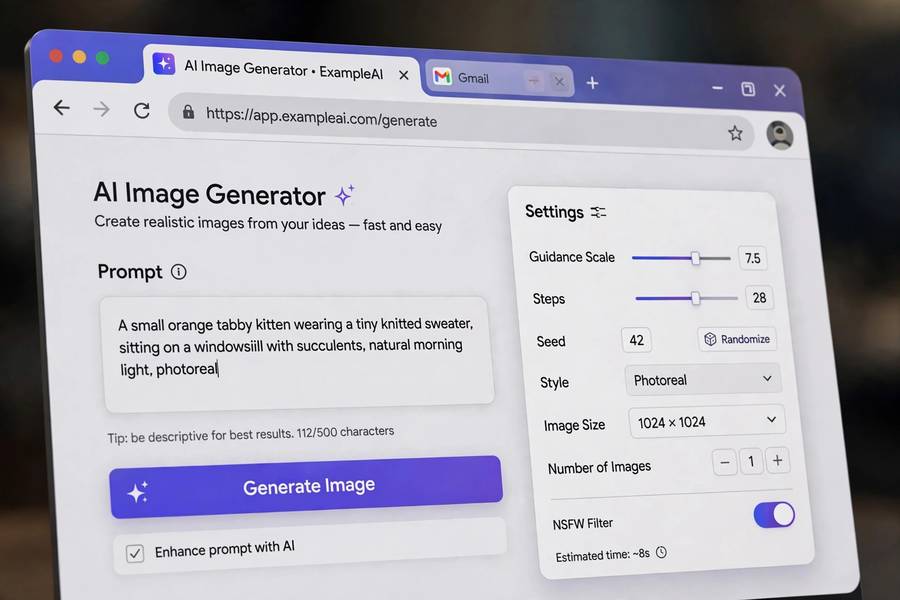This screenshot has width=900, height=600.
Task: Open the profile avatar menu
Action: click(779, 136)
